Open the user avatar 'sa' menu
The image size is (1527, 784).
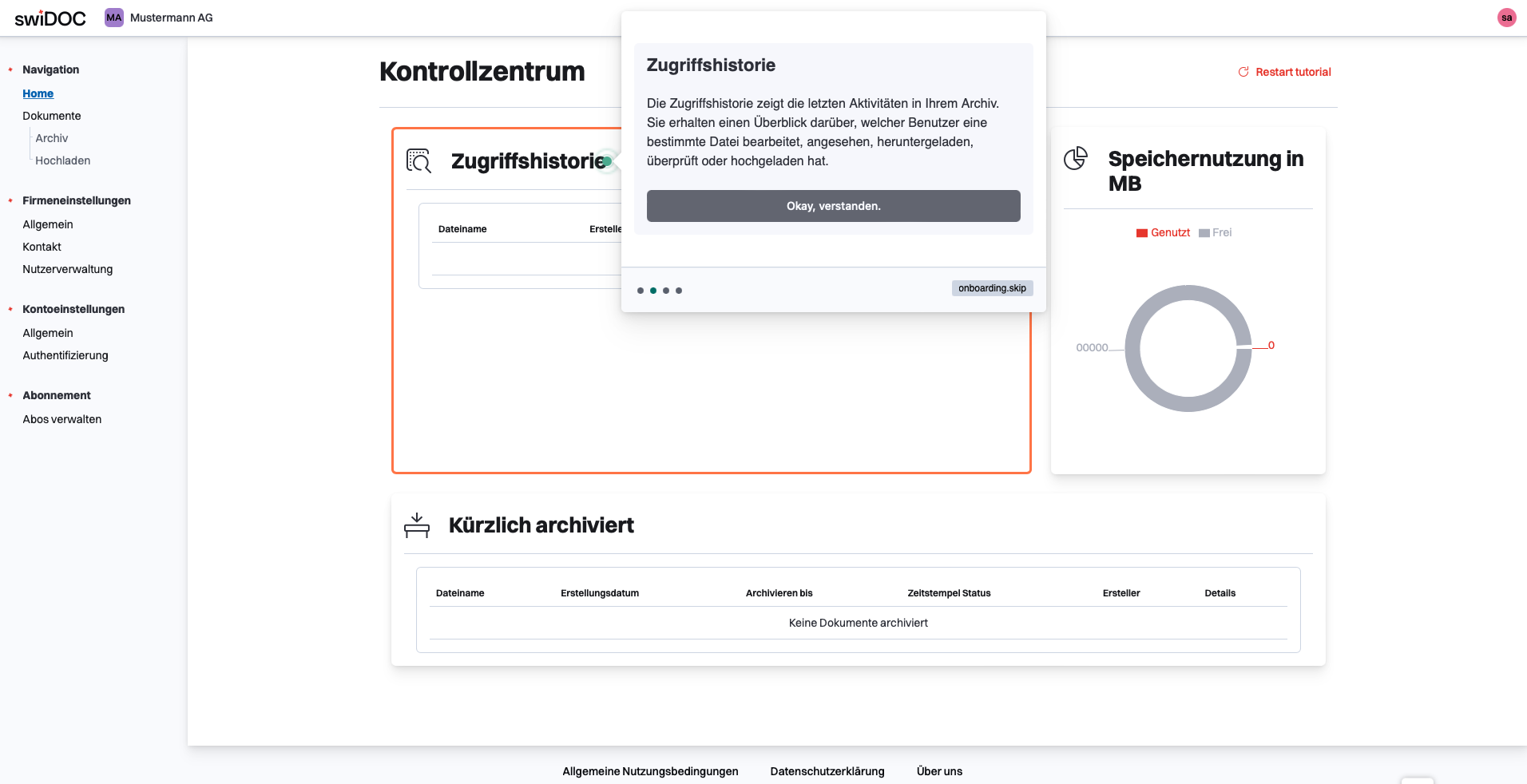coord(1506,18)
